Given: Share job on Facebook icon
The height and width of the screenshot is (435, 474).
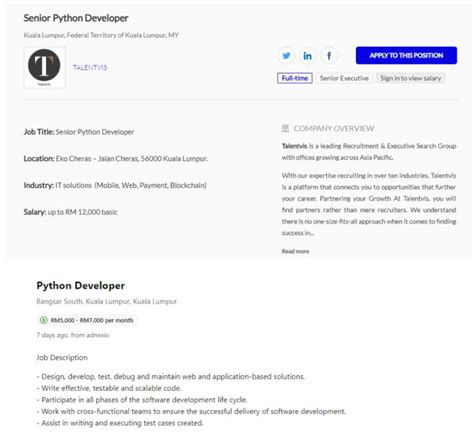Looking at the screenshot, I should tap(329, 56).
